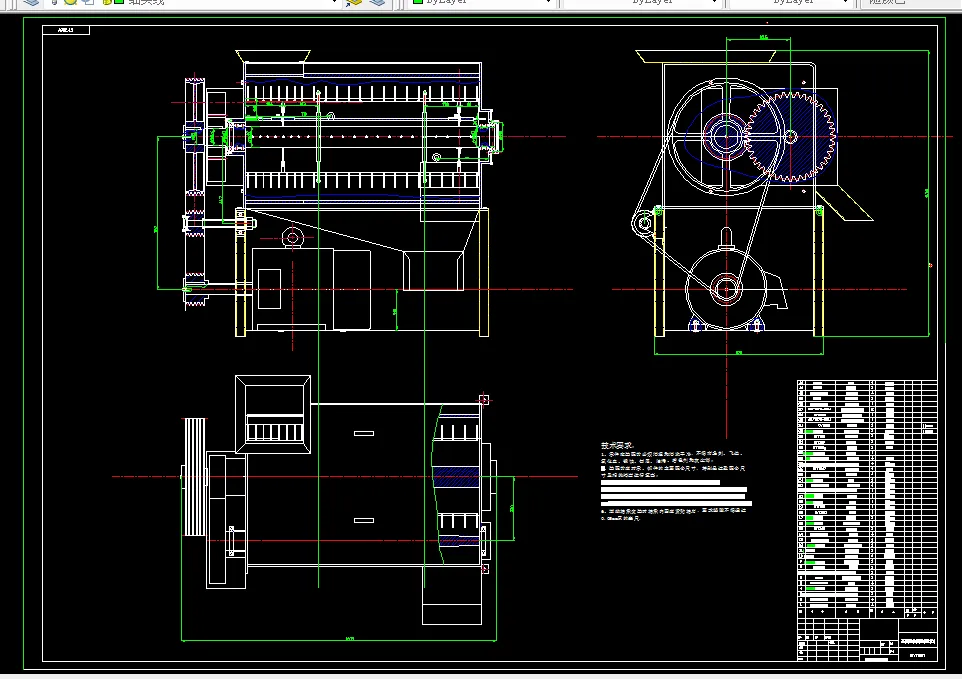Image resolution: width=962 pixels, height=679 pixels.
Task: Open the ByLayer lineweight control dropdown
Action: tap(845, 2)
